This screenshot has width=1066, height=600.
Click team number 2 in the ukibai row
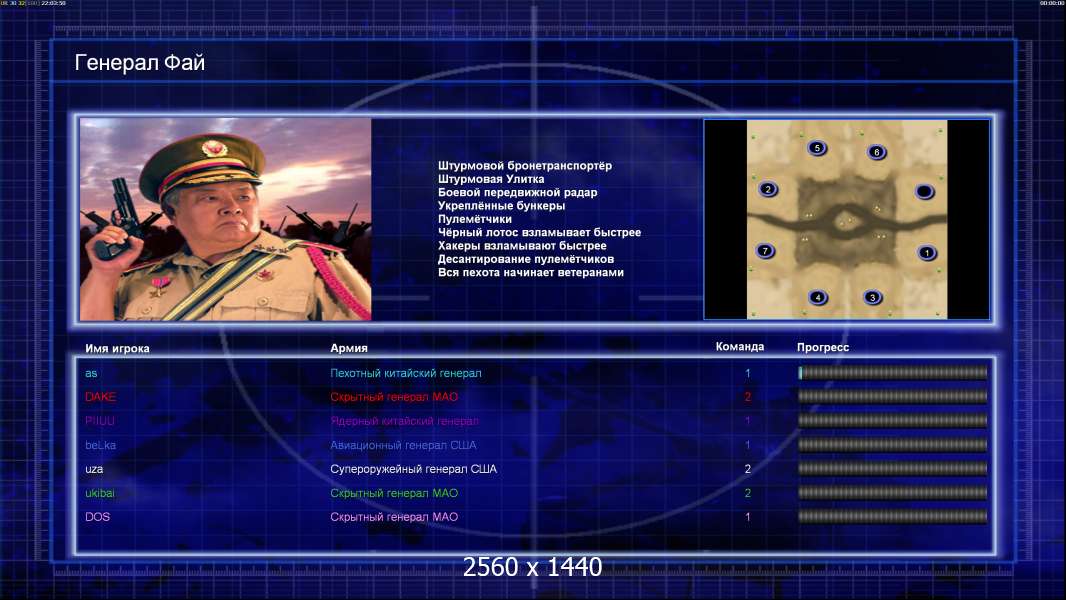[x=747, y=493]
